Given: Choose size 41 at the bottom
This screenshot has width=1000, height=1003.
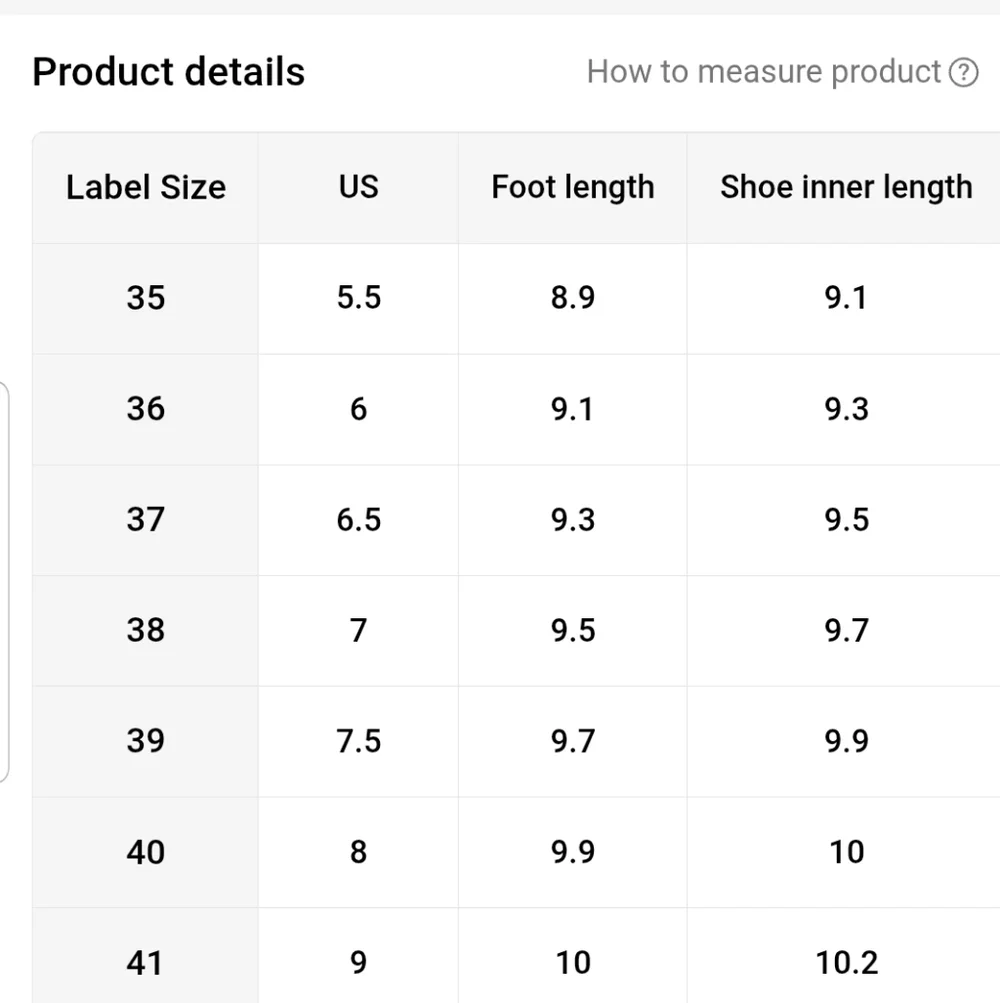Looking at the screenshot, I should 146,962.
